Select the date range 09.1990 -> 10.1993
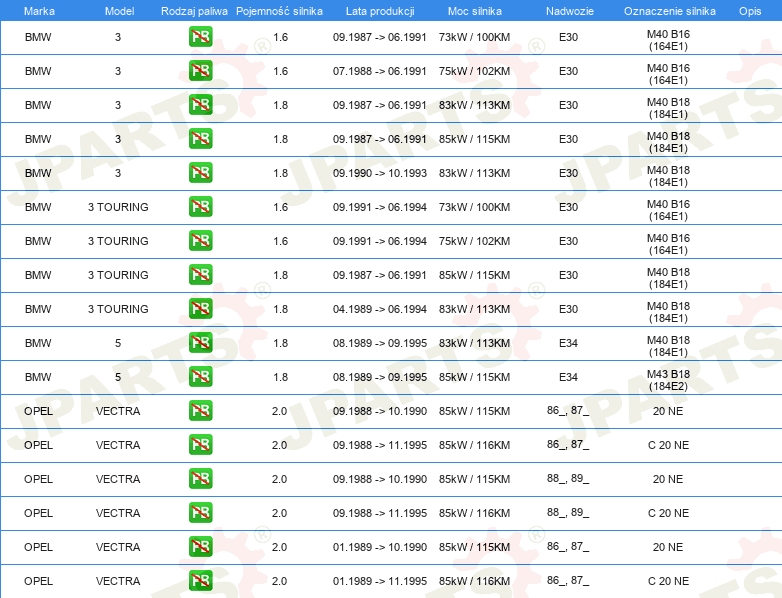This screenshot has height=598, width=782. [x=380, y=173]
